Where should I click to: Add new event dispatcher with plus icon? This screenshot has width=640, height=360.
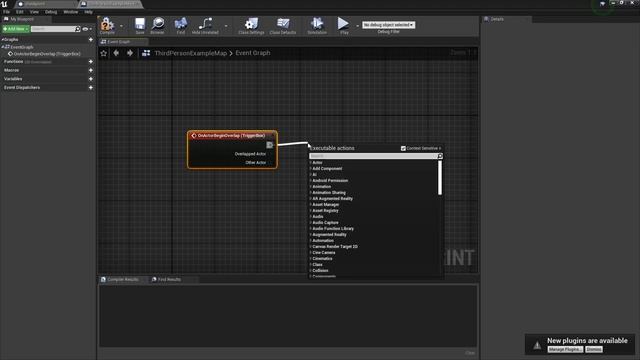[x=91, y=87]
